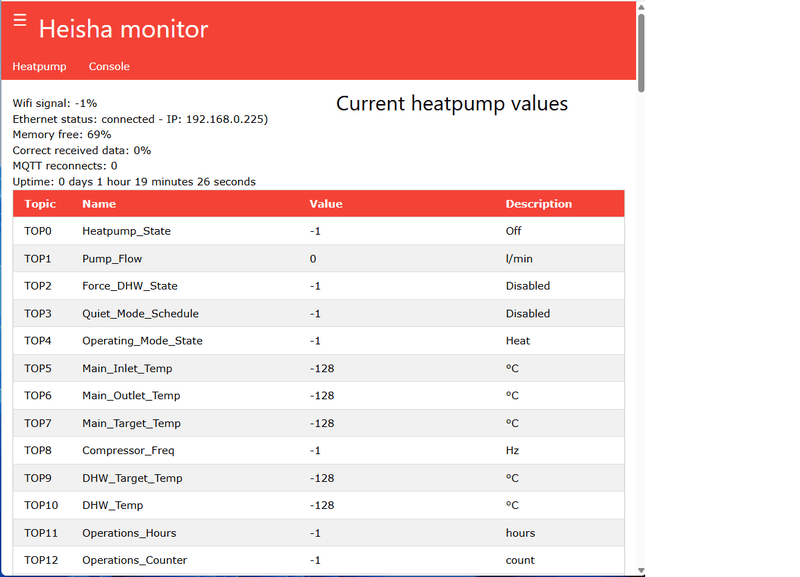Viewport: 800px width, 577px height.
Task: Click the Off description for Heatpump_State
Action: [x=513, y=231]
